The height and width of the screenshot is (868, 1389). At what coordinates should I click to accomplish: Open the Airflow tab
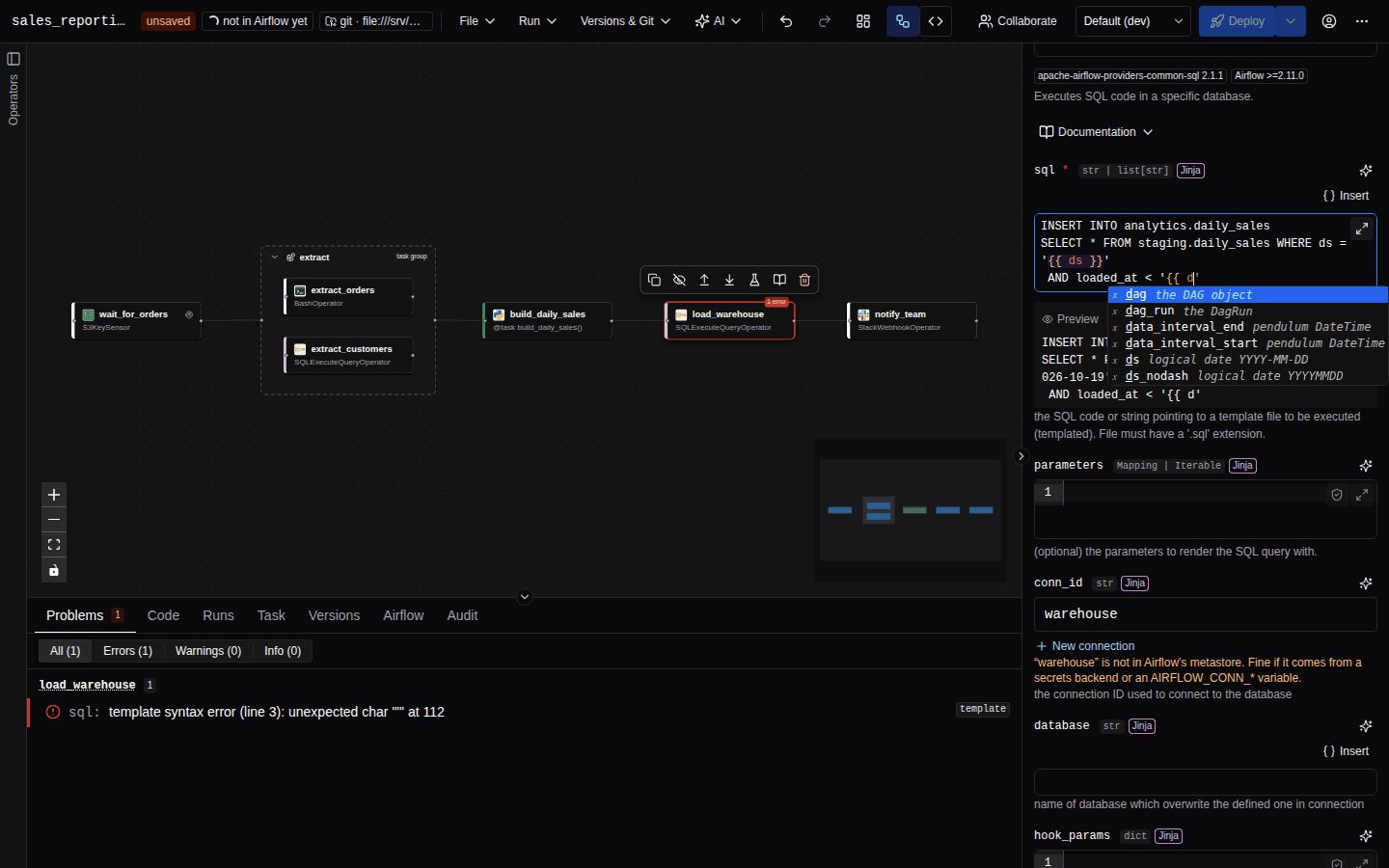[403, 615]
